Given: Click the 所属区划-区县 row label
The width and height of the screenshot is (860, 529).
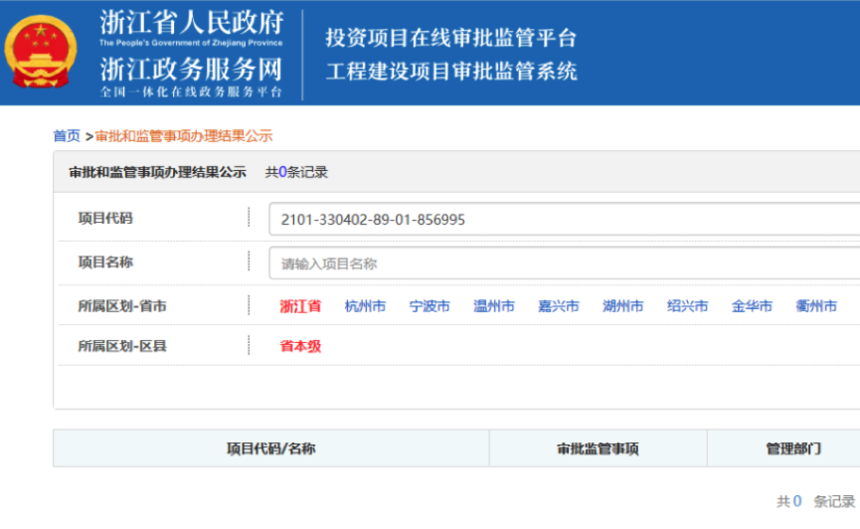Looking at the screenshot, I should [122, 346].
